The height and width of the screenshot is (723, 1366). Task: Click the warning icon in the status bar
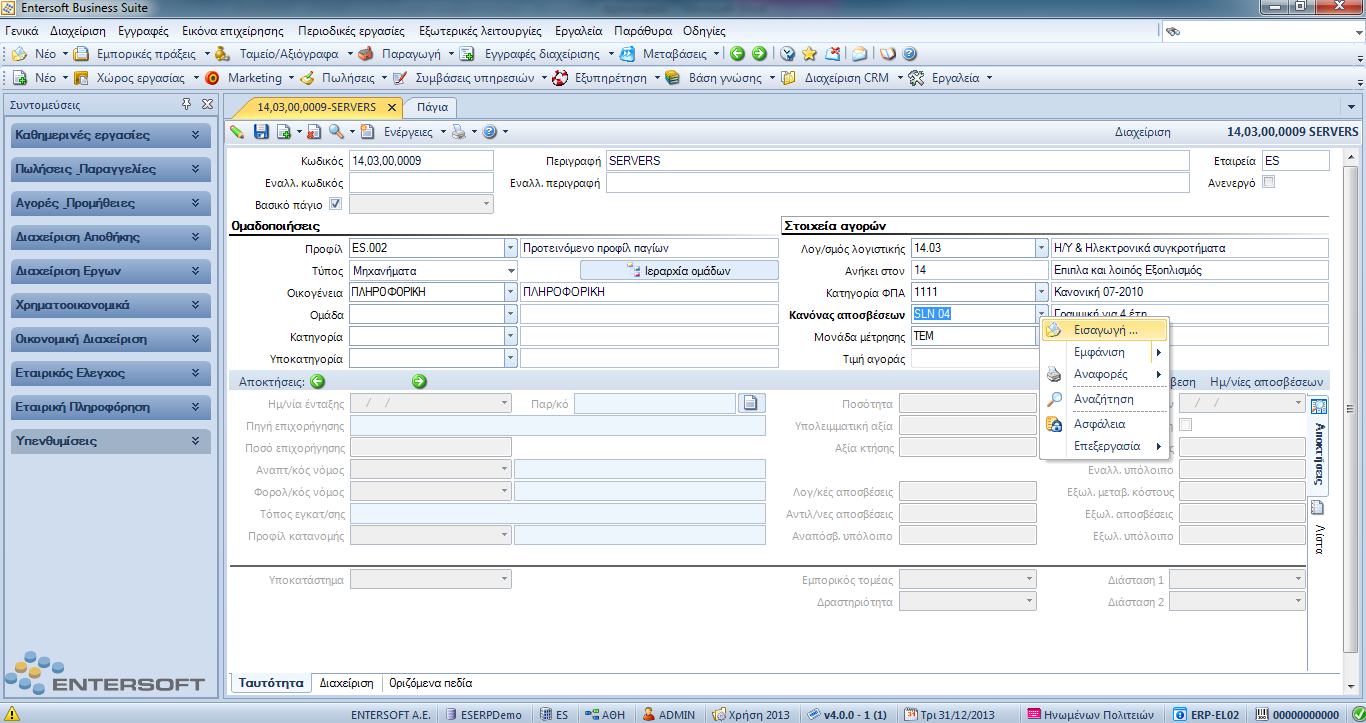(12, 714)
